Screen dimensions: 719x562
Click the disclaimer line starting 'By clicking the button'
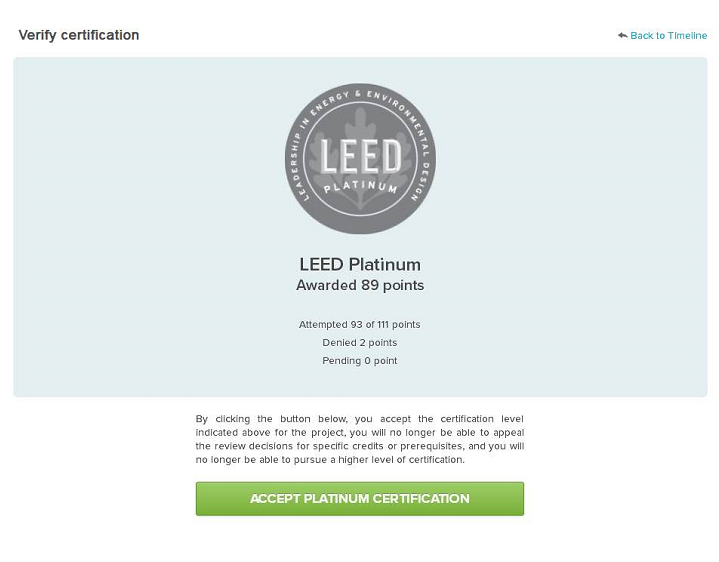click(x=360, y=419)
